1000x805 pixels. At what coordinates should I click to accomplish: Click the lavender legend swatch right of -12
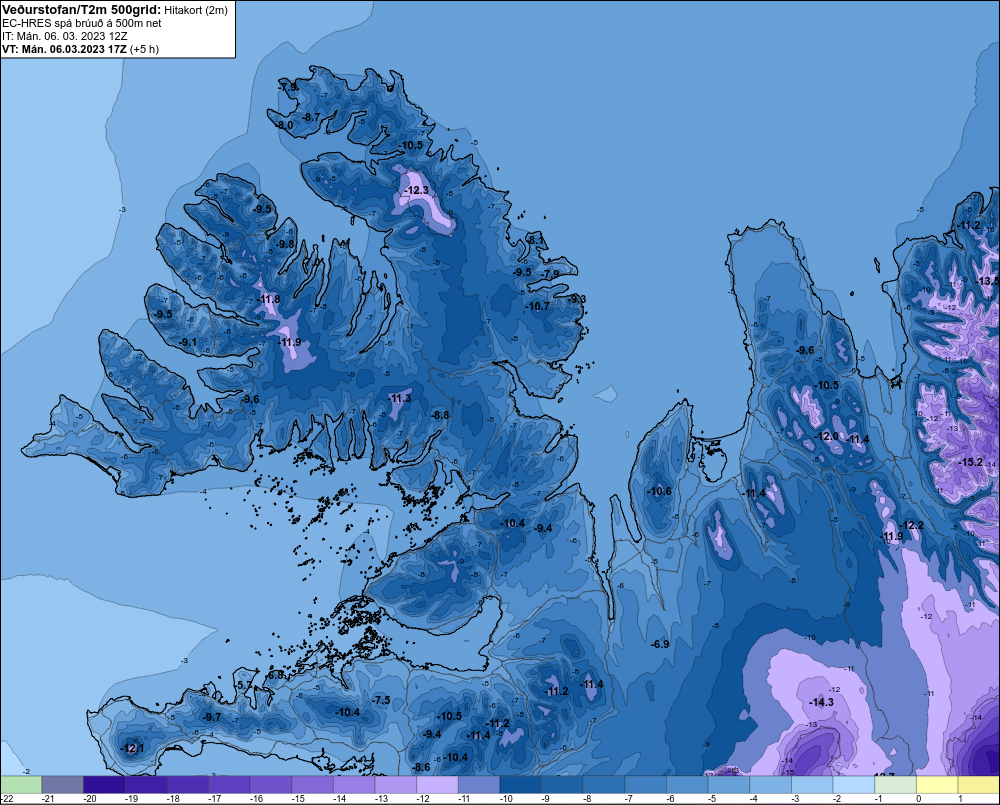click(x=438, y=785)
